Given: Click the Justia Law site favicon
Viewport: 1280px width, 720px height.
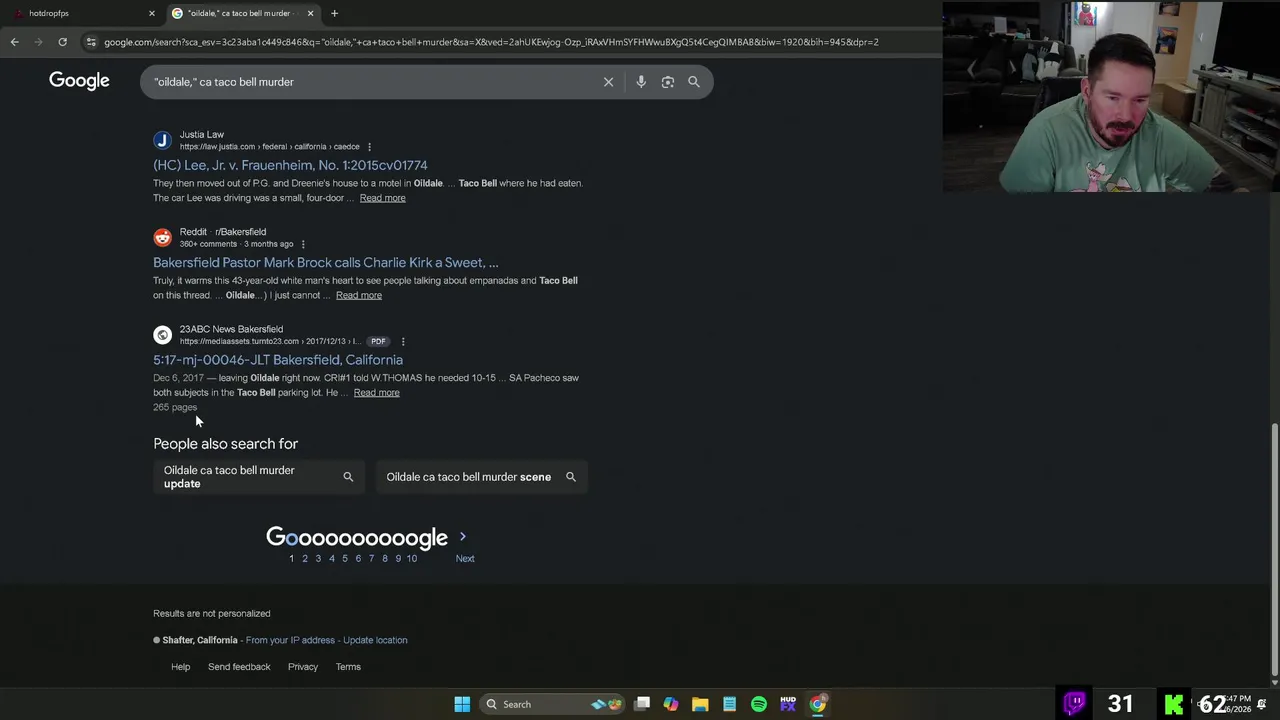Looking at the screenshot, I should [162, 140].
